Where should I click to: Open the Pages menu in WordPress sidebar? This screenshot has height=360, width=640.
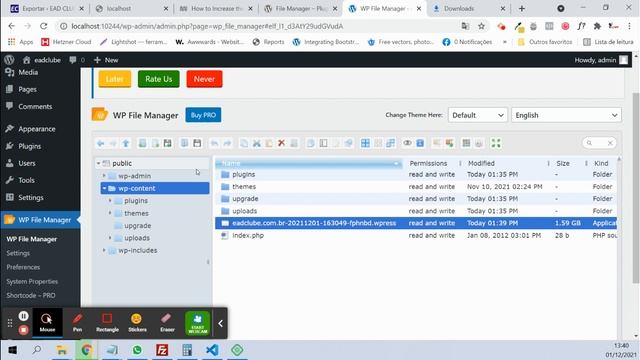tap(27, 89)
